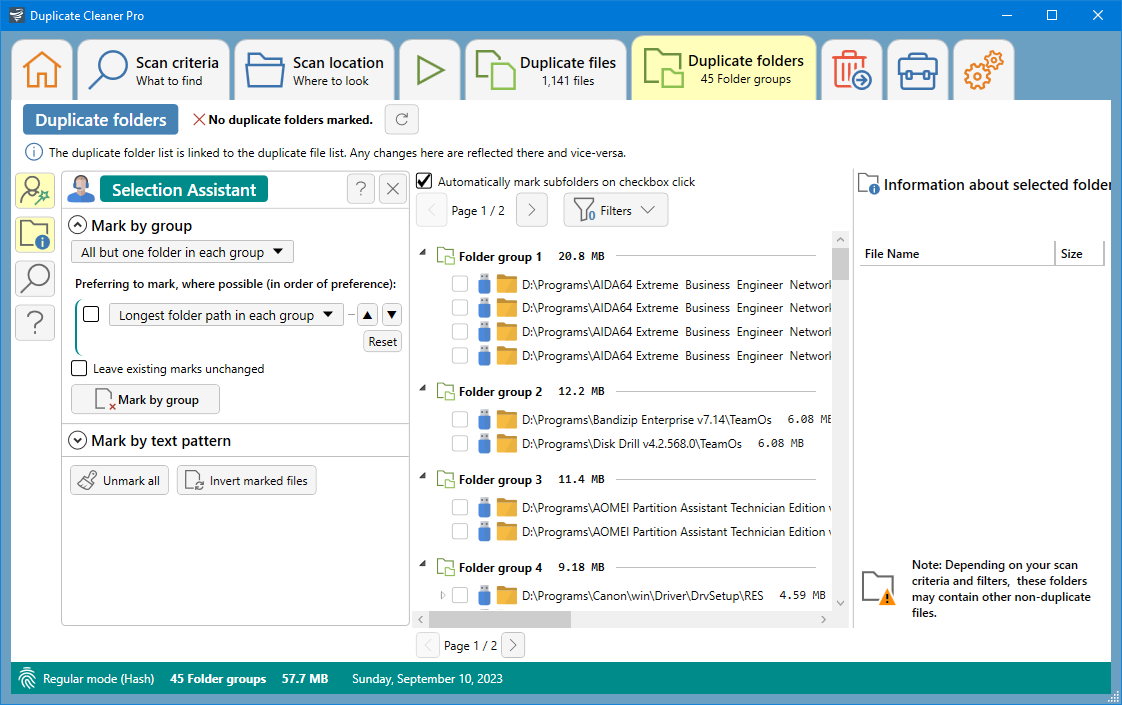Collapse Folder group 4 tree node
This screenshot has width=1122, height=705.
pos(423,563)
